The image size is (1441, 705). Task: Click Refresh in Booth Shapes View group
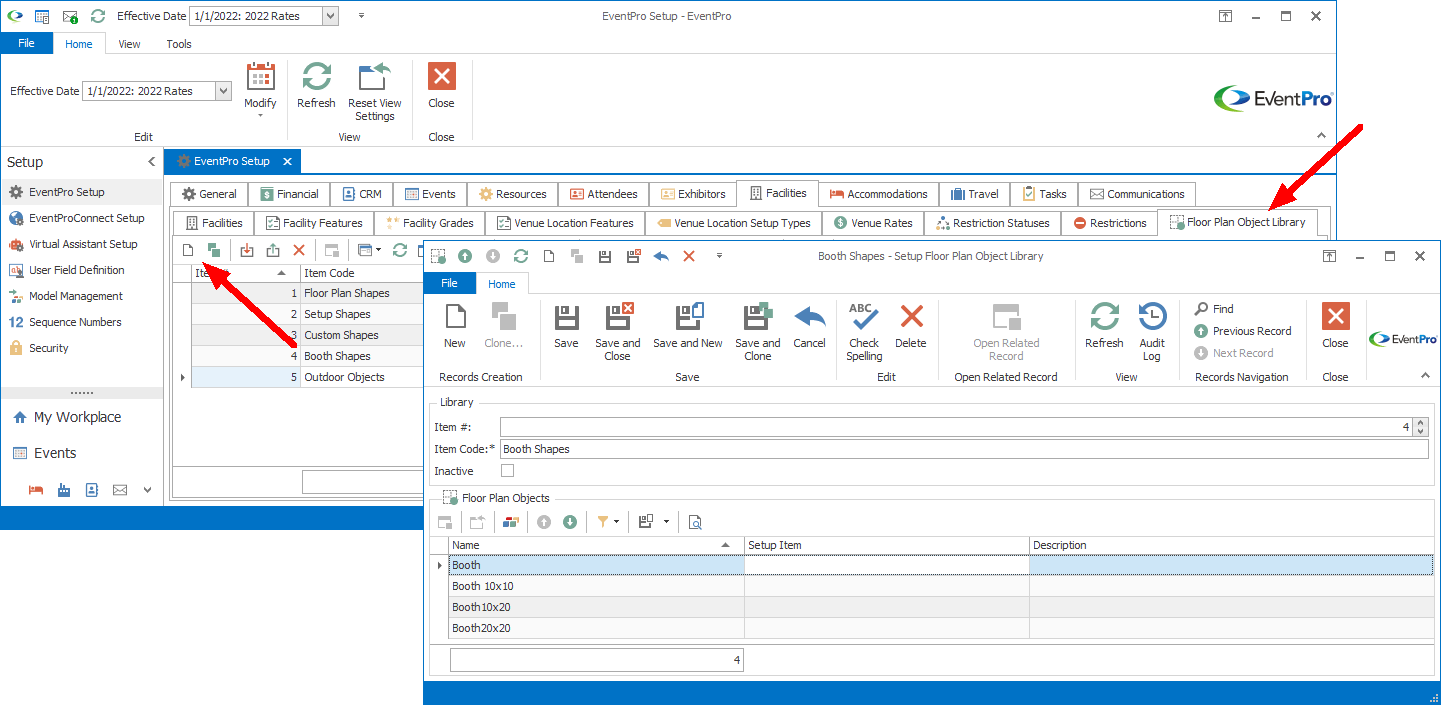point(1104,326)
